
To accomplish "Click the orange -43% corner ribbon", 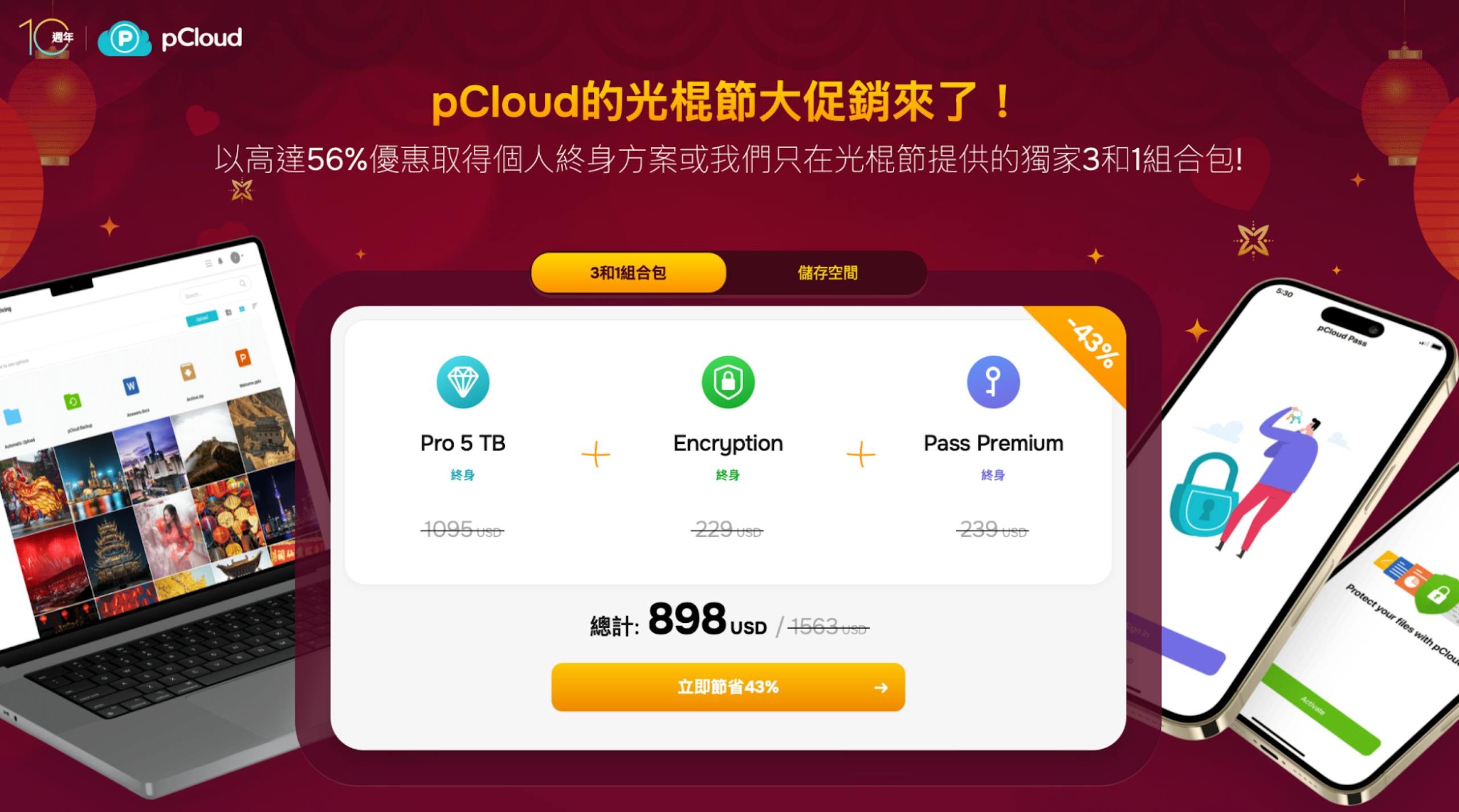I will (x=1086, y=349).
